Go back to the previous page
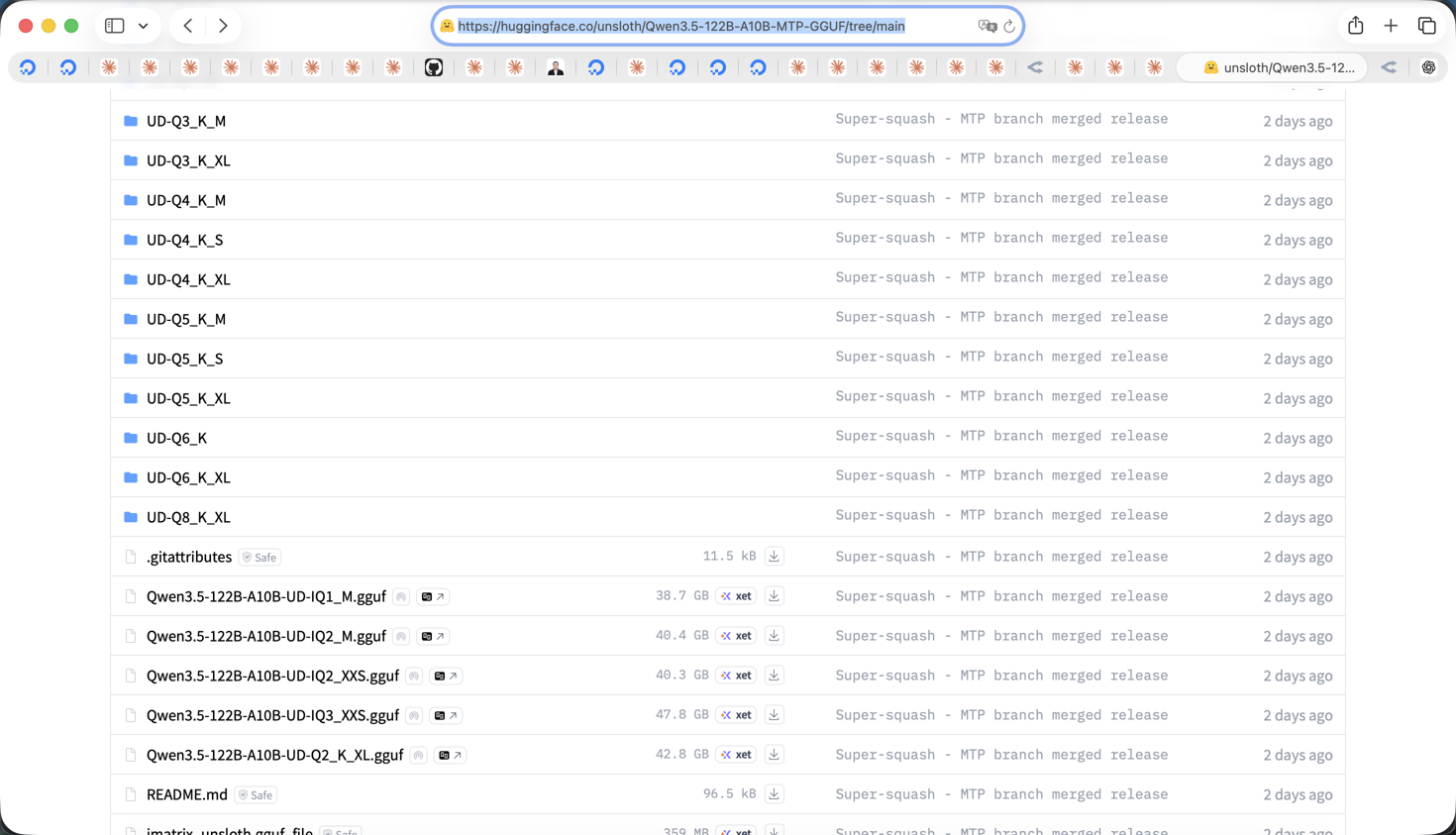Screen dimensions: 1456x835 pyautogui.click(x=188, y=26)
